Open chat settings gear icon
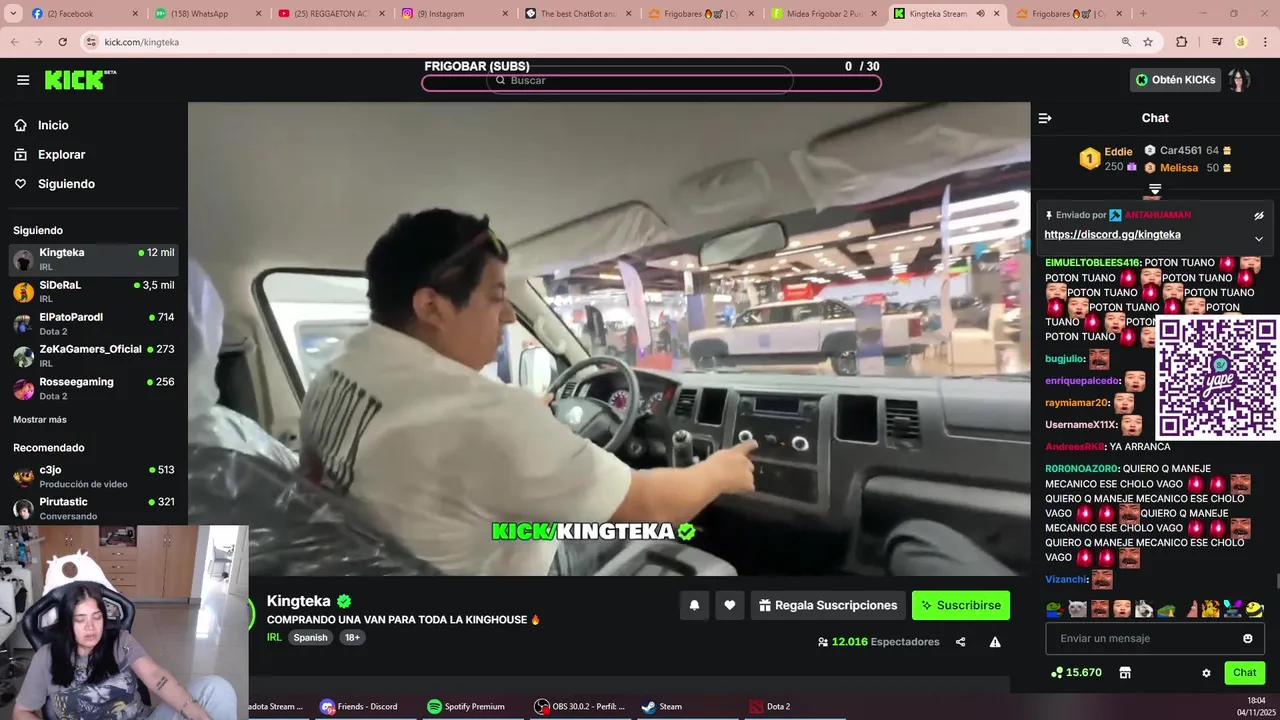This screenshot has height=720, width=1280. coord(1207,673)
